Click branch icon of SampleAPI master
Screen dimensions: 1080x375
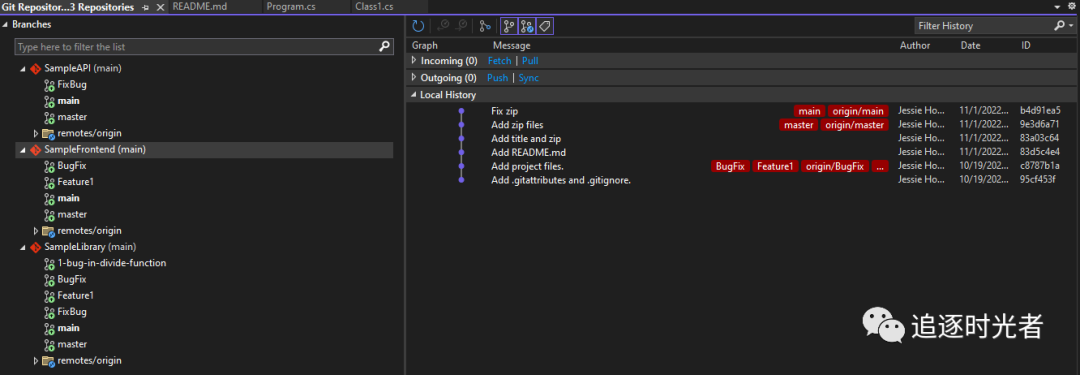(49, 117)
